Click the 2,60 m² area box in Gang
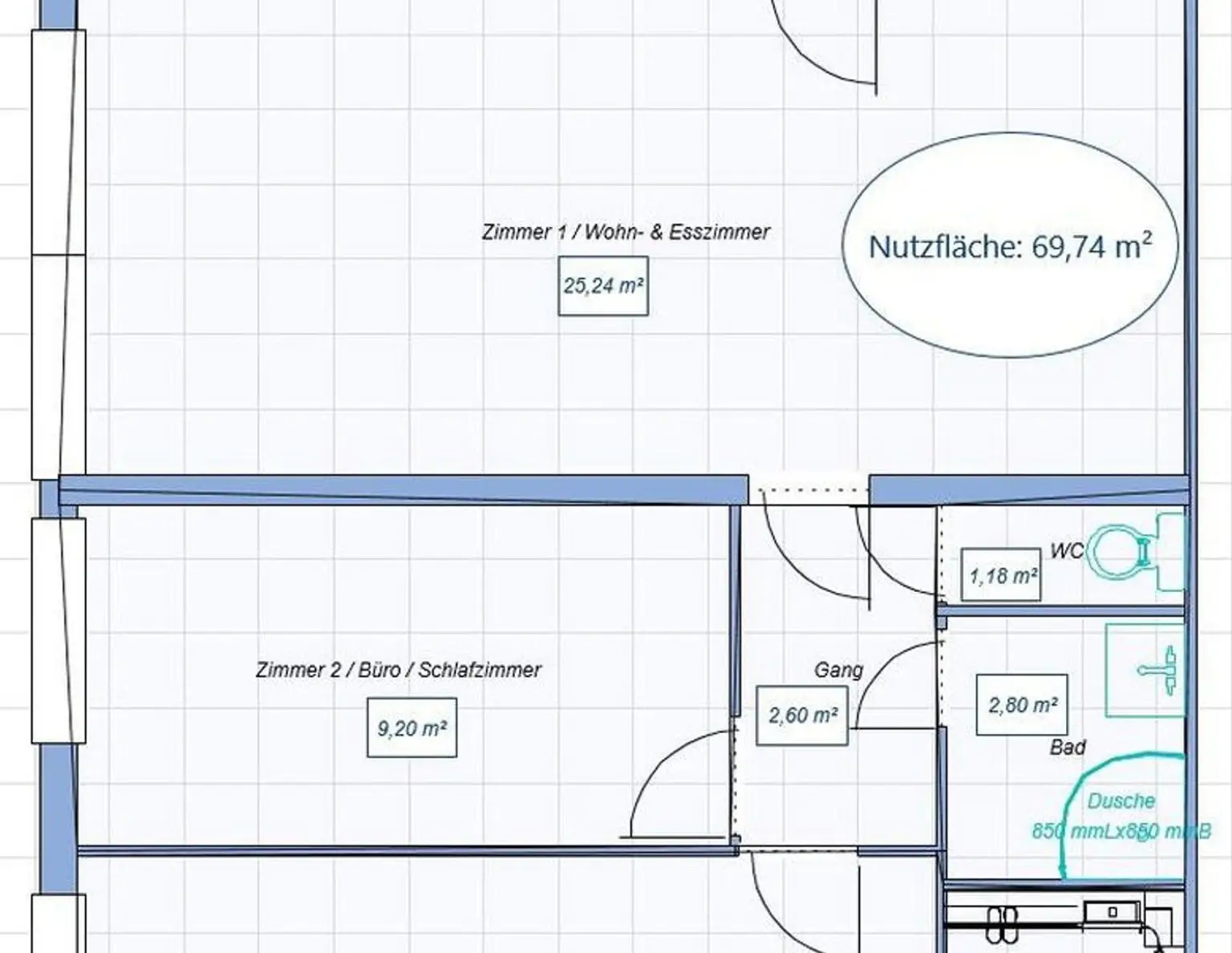The height and width of the screenshot is (953, 1232). click(x=802, y=715)
